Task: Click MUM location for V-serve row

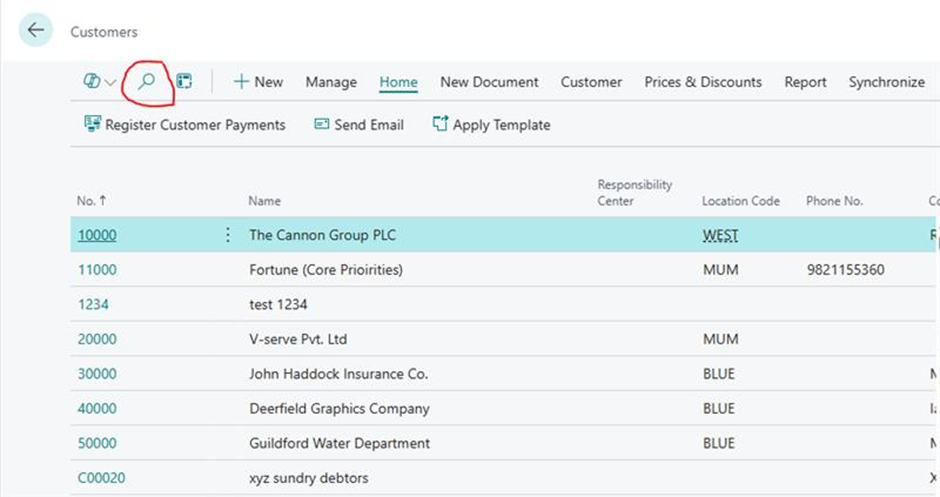Action: click(721, 339)
